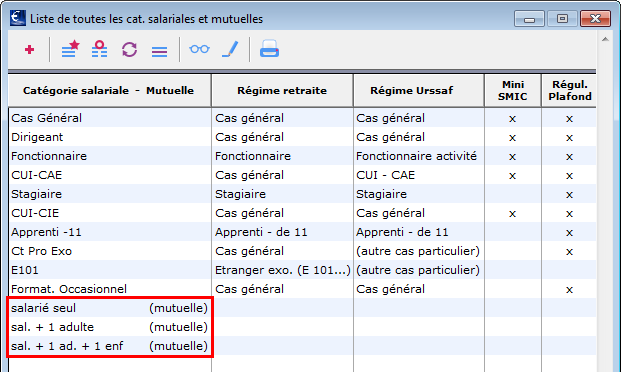
Task: Click the Catégorie salariale - Mutuelle column header
Action: [109, 91]
